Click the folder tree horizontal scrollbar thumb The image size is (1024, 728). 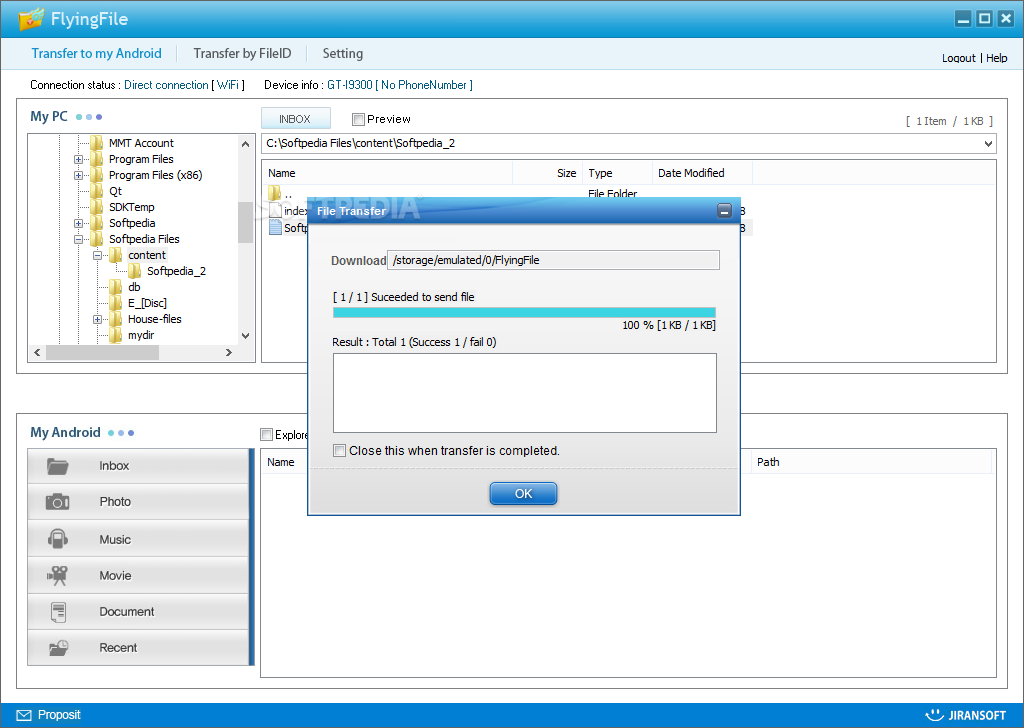[x=103, y=353]
